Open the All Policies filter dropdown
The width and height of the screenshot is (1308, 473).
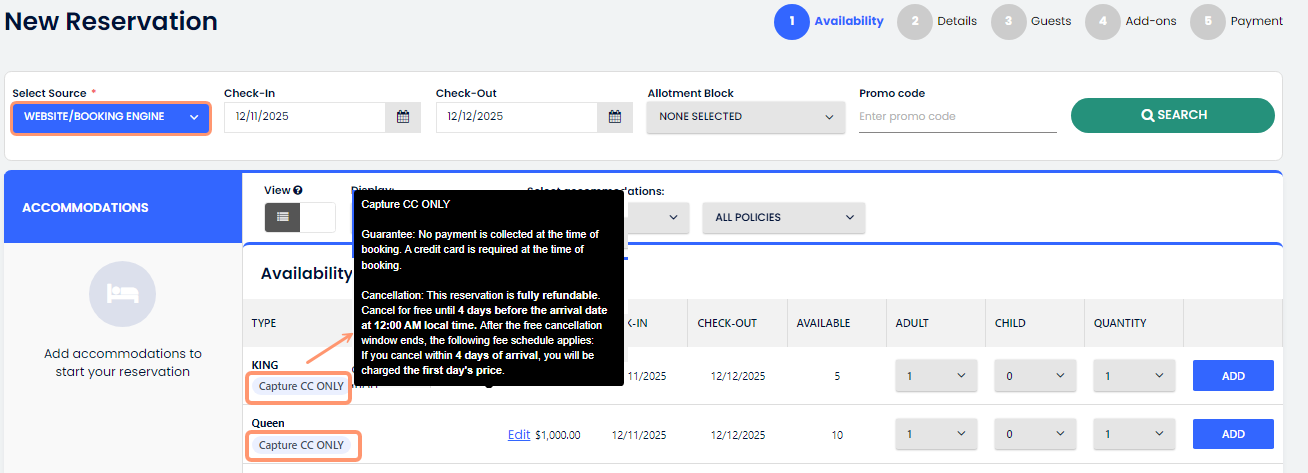pos(783,217)
